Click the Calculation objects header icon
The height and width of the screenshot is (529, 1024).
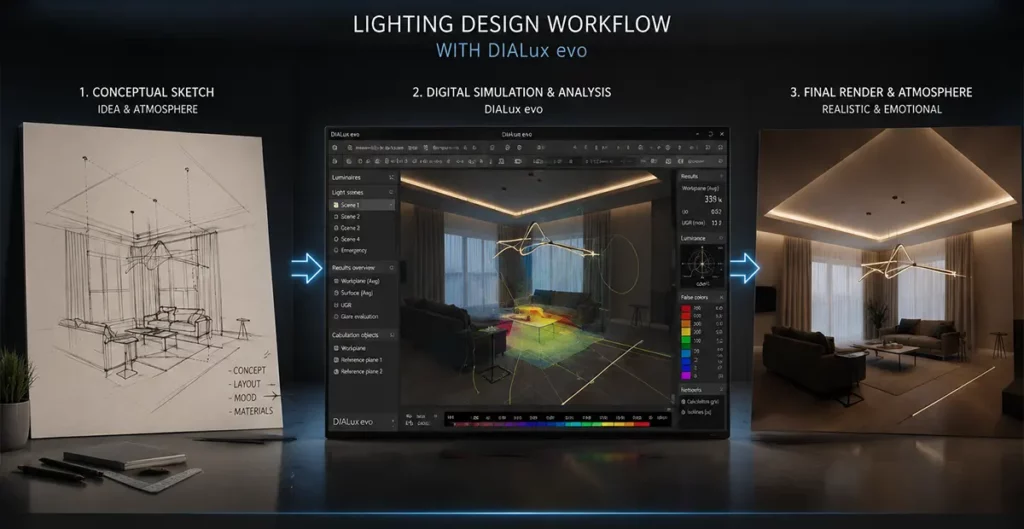tap(391, 335)
